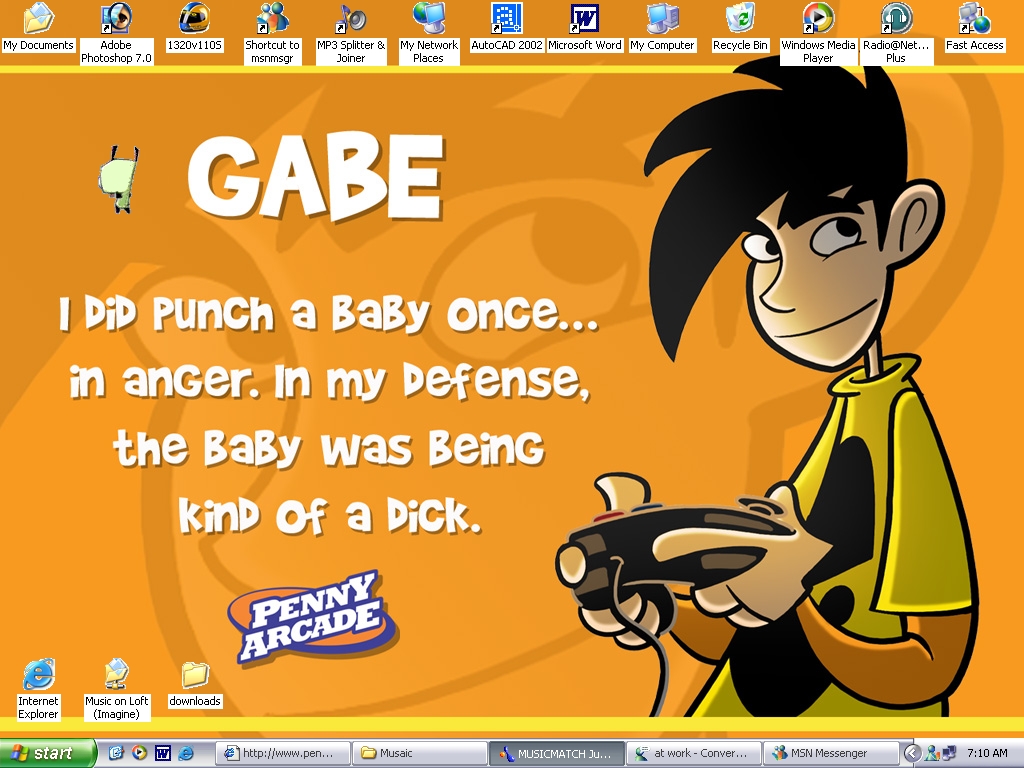Select the 1320v1105 helmet icon

[x=194, y=20]
